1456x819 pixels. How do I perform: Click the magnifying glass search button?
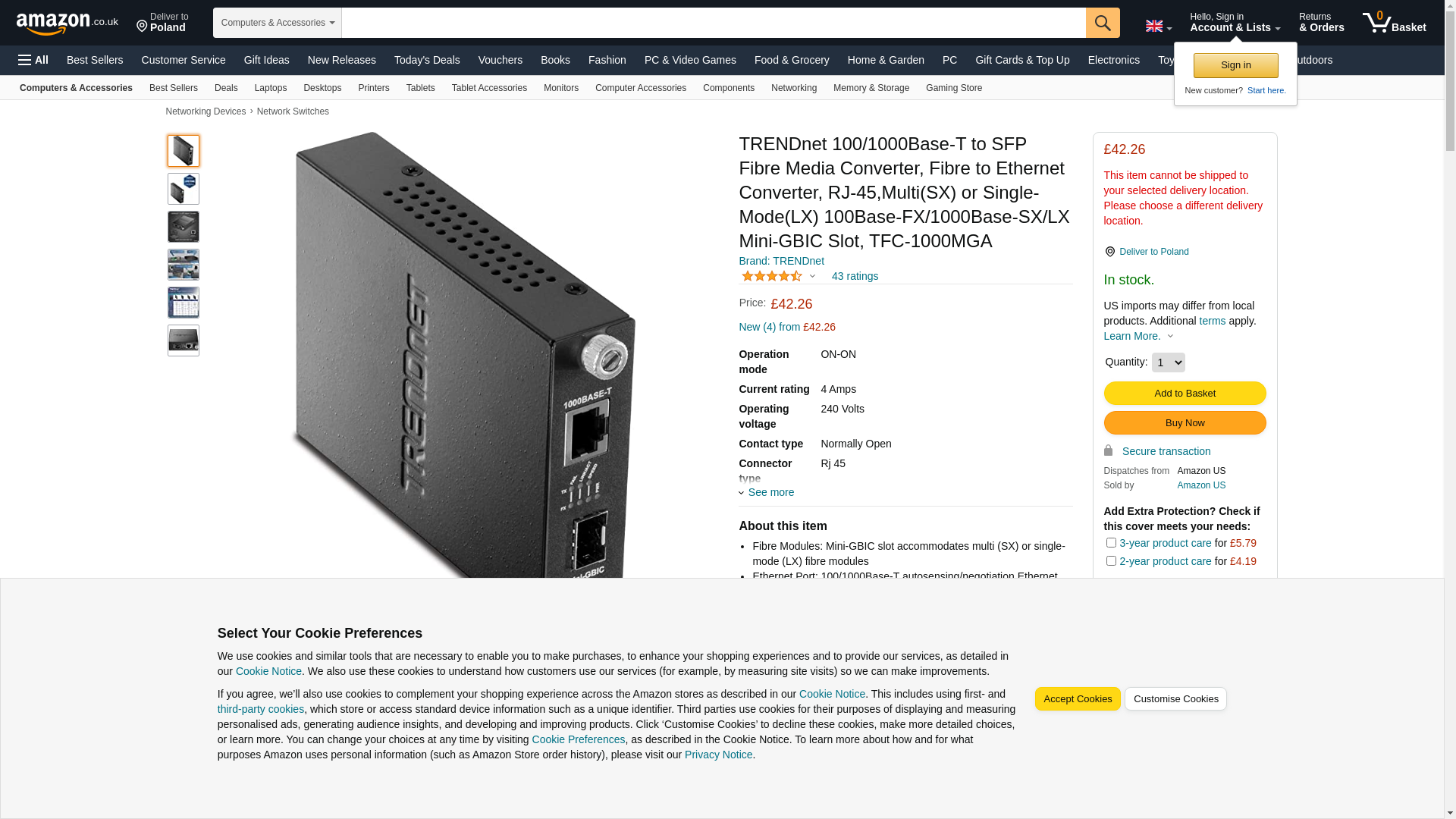(x=1102, y=23)
